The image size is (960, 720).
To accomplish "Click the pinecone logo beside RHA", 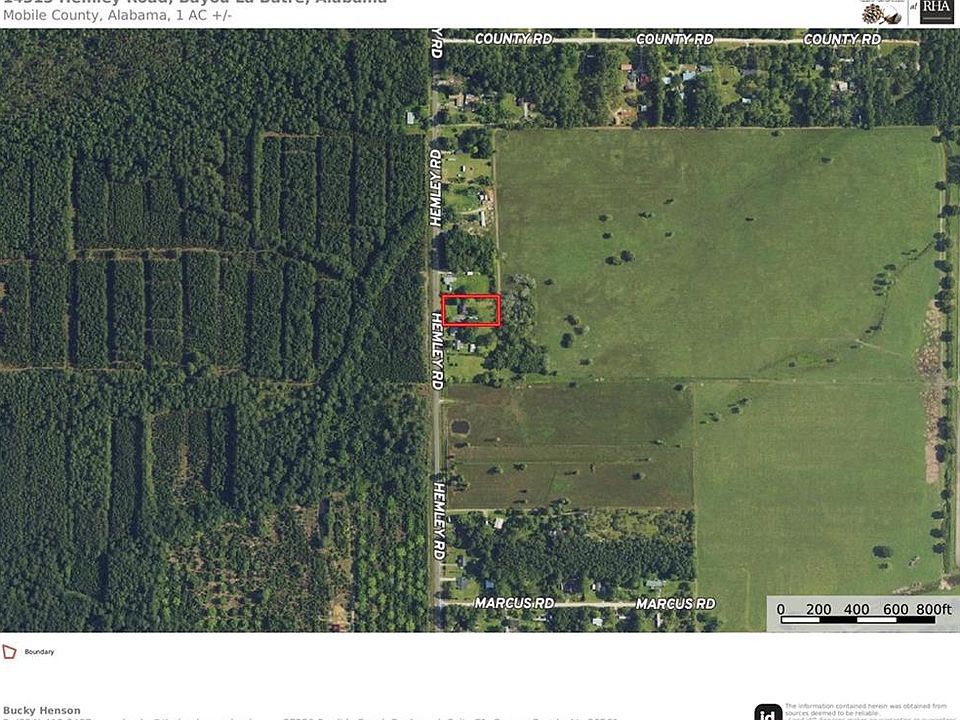I will click(x=881, y=13).
